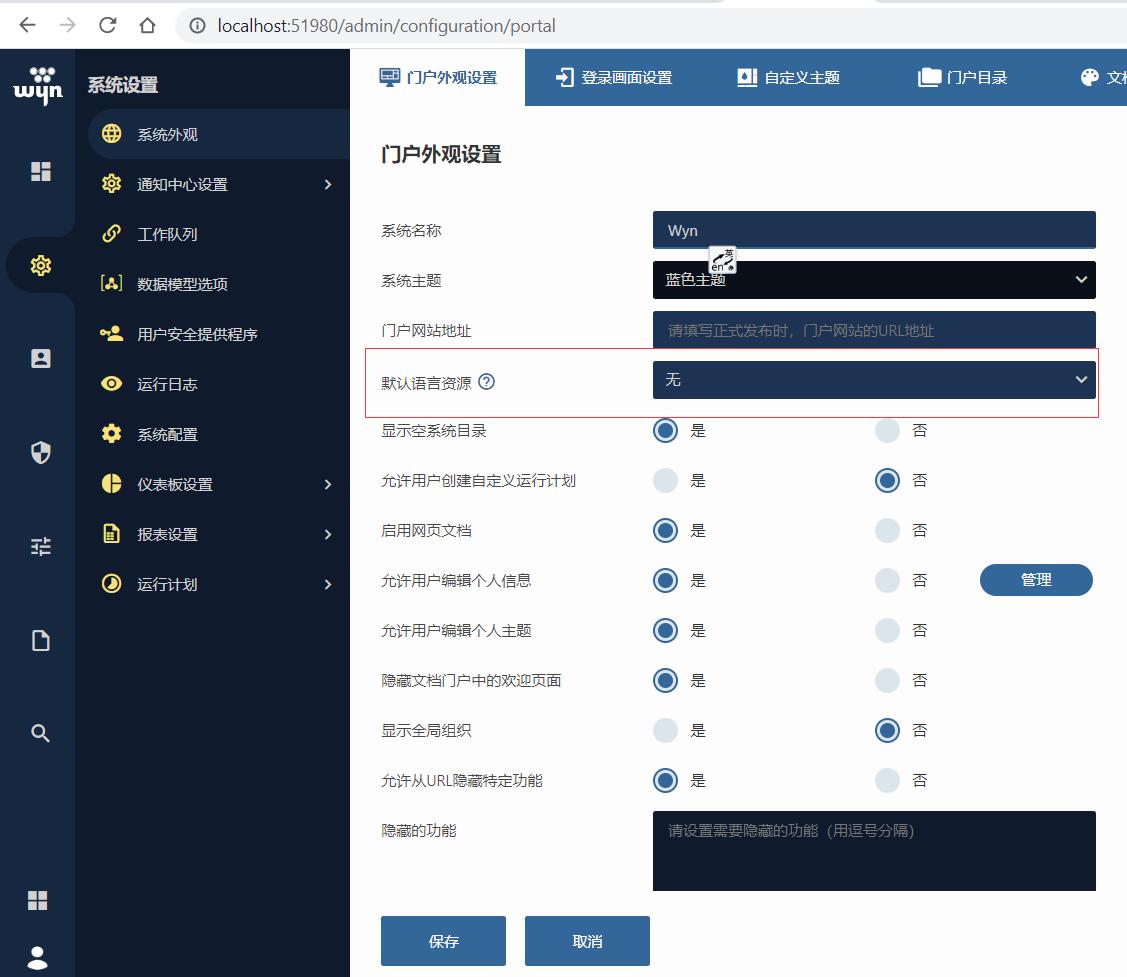Click the security shield icon in the left rail
The width and height of the screenshot is (1127, 977).
[x=38, y=452]
